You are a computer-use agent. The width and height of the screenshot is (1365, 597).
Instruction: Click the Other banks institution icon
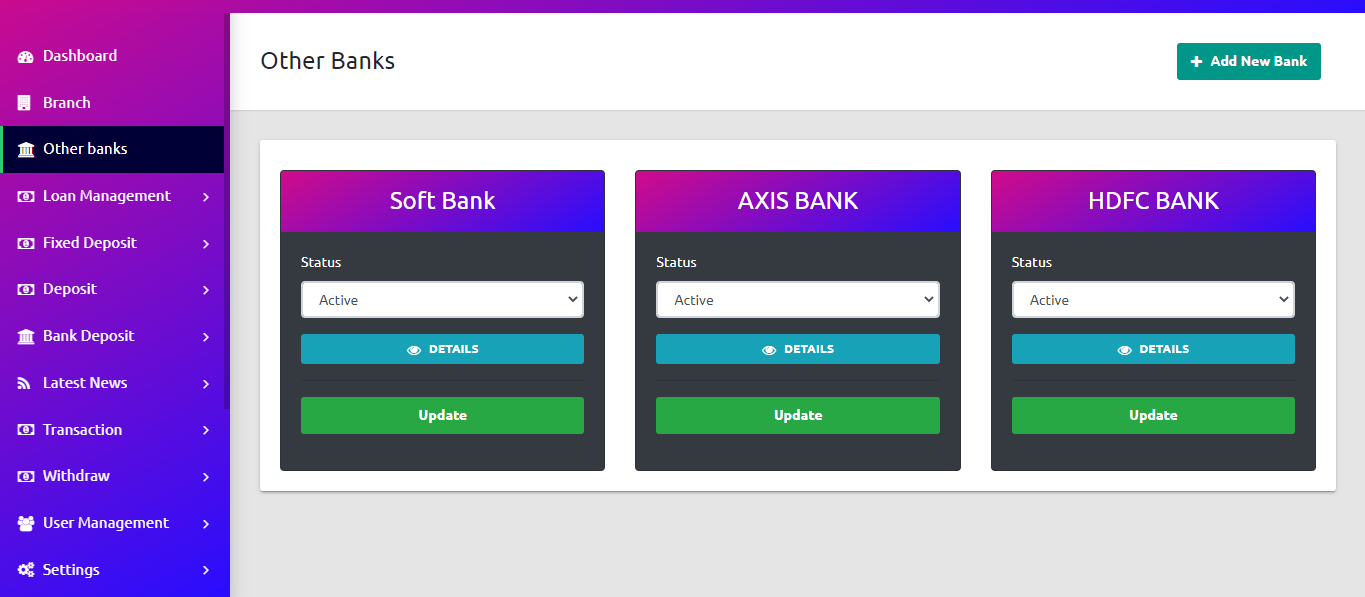click(x=26, y=150)
